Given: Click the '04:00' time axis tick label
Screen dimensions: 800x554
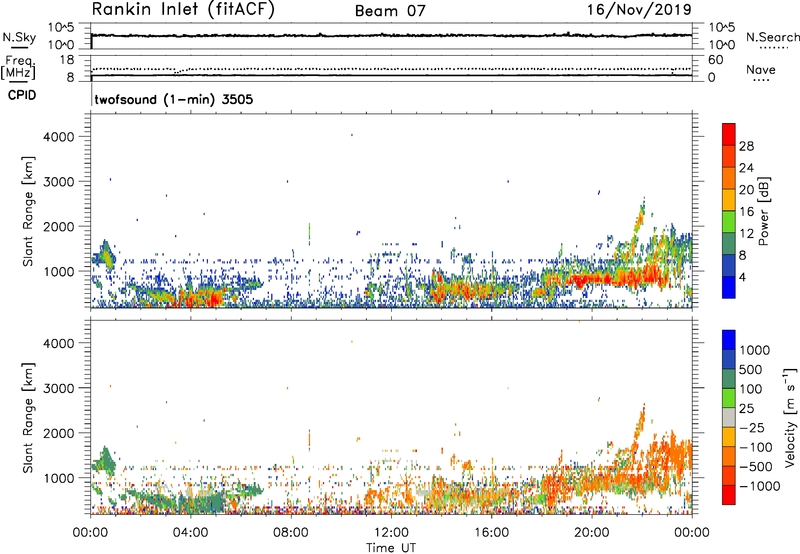Looking at the screenshot, I should [191, 533].
